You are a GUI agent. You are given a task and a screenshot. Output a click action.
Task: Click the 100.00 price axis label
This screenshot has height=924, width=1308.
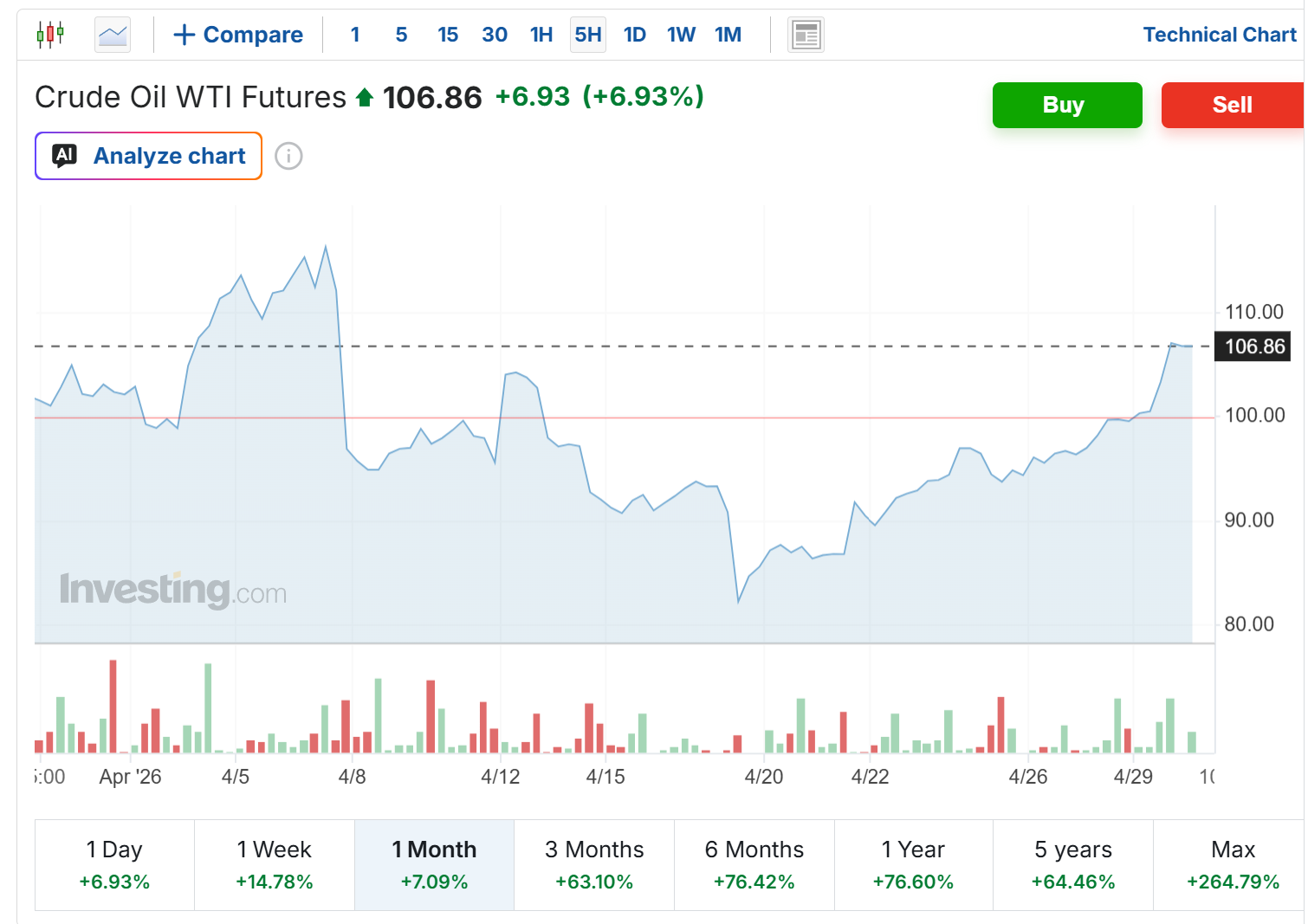pyautogui.click(x=1254, y=415)
